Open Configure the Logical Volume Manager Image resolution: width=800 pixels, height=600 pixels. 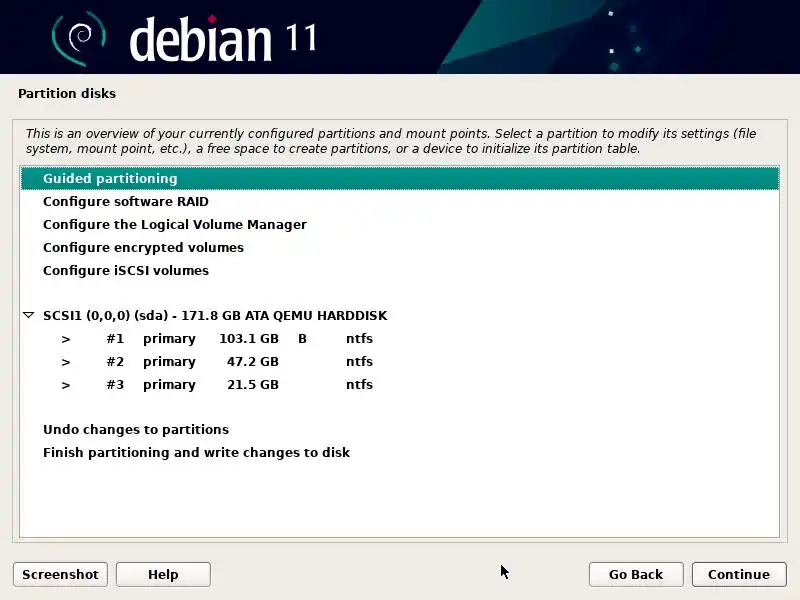pyautogui.click(x=400, y=224)
